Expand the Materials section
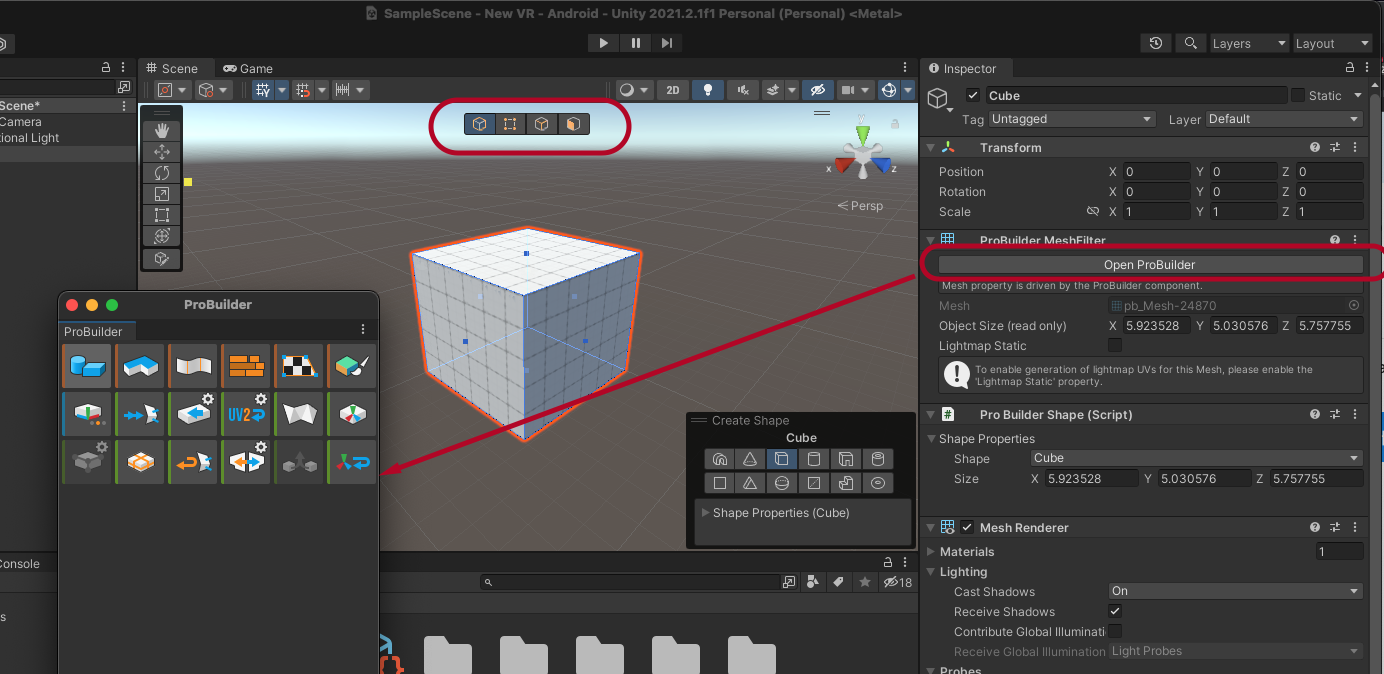 point(931,552)
